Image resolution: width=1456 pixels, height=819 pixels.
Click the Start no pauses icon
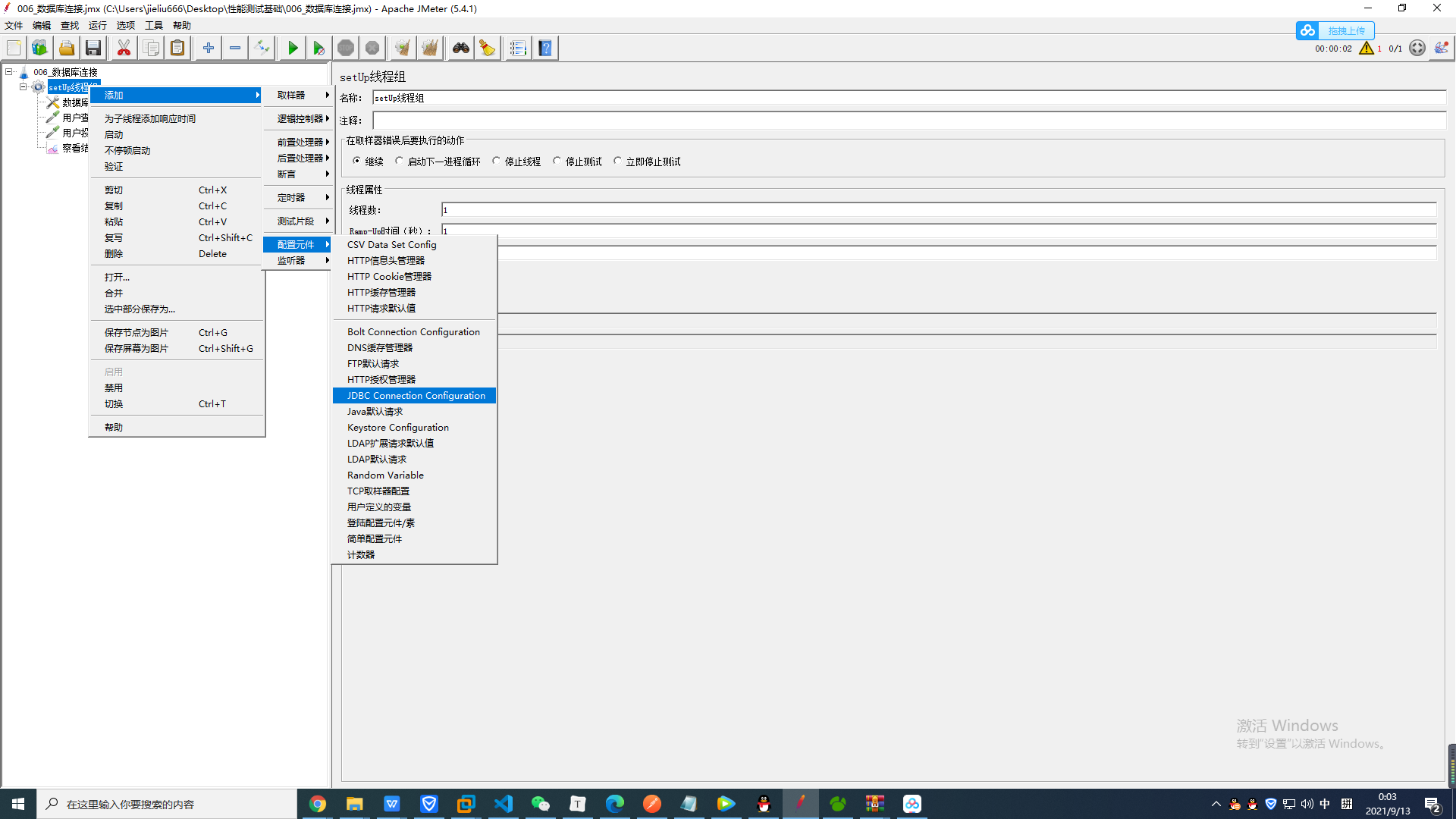(x=318, y=49)
